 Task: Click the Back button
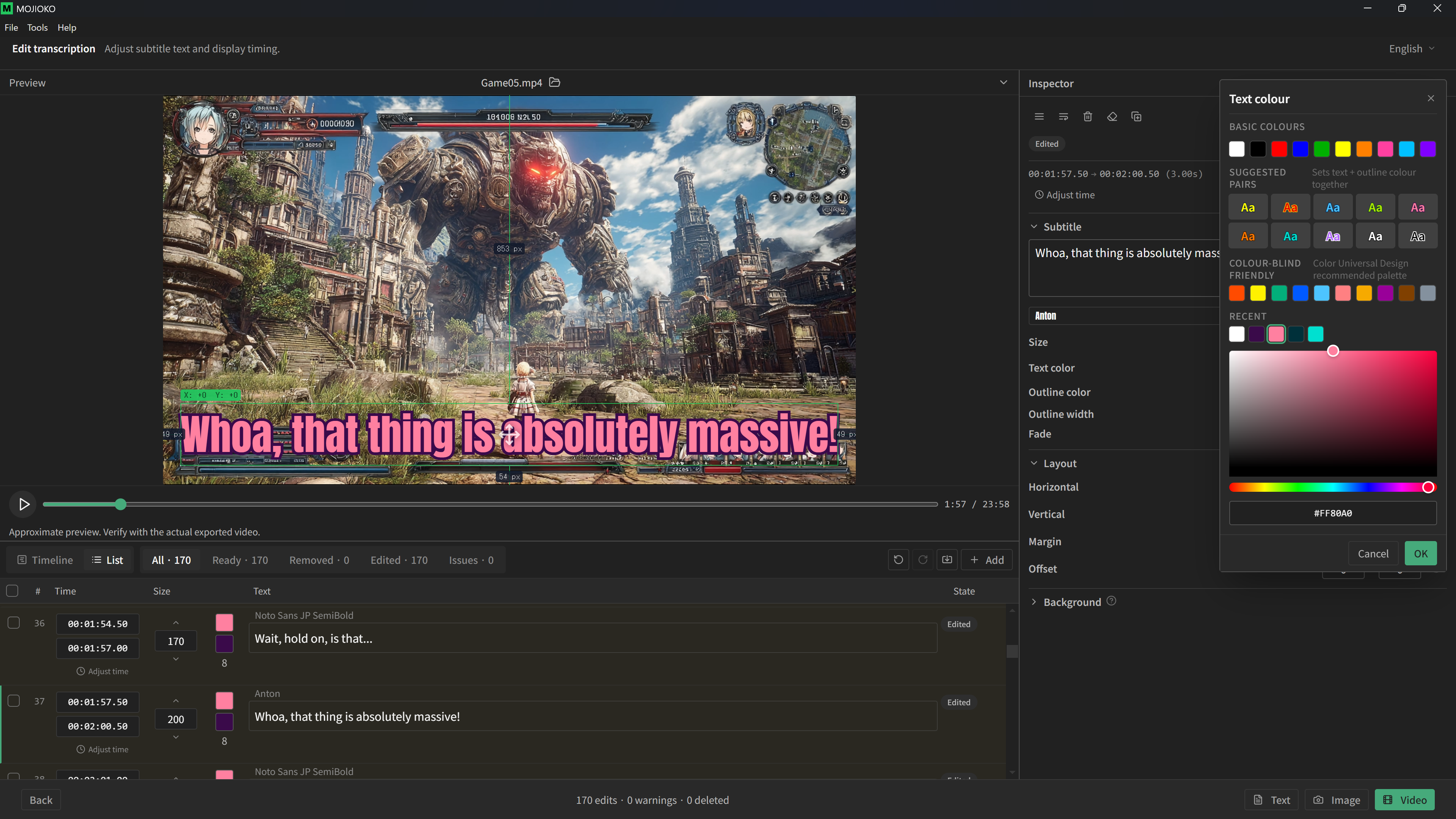coord(41,800)
